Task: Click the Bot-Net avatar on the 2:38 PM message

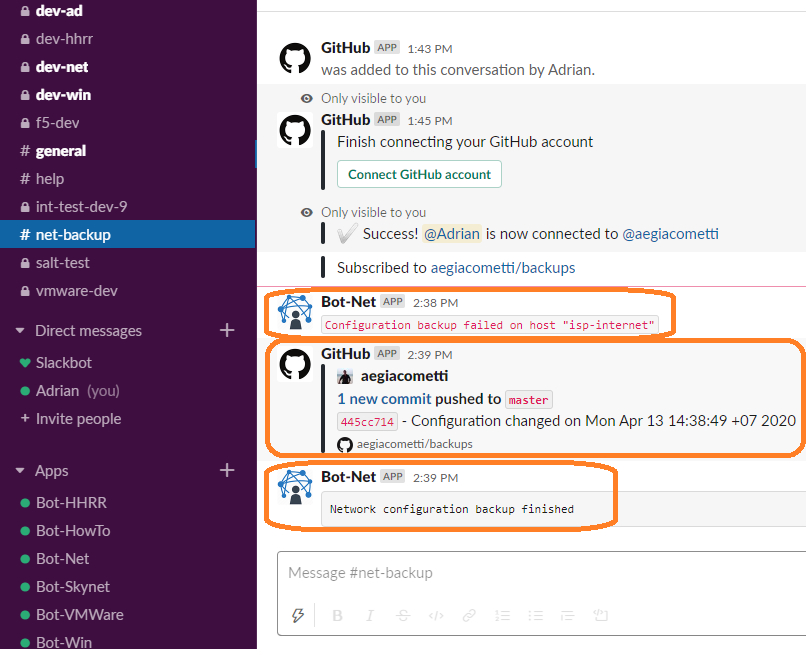Action: pos(295,312)
